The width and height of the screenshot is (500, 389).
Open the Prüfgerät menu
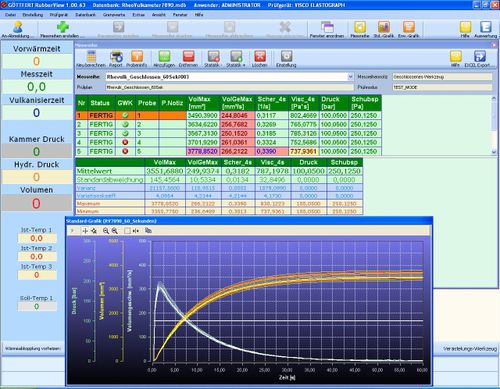click(x=59, y=15)
